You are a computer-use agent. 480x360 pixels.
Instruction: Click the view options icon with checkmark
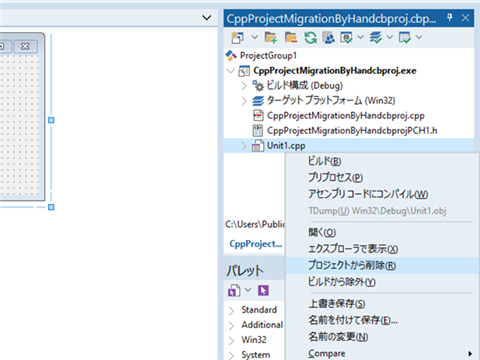point(346,37)
